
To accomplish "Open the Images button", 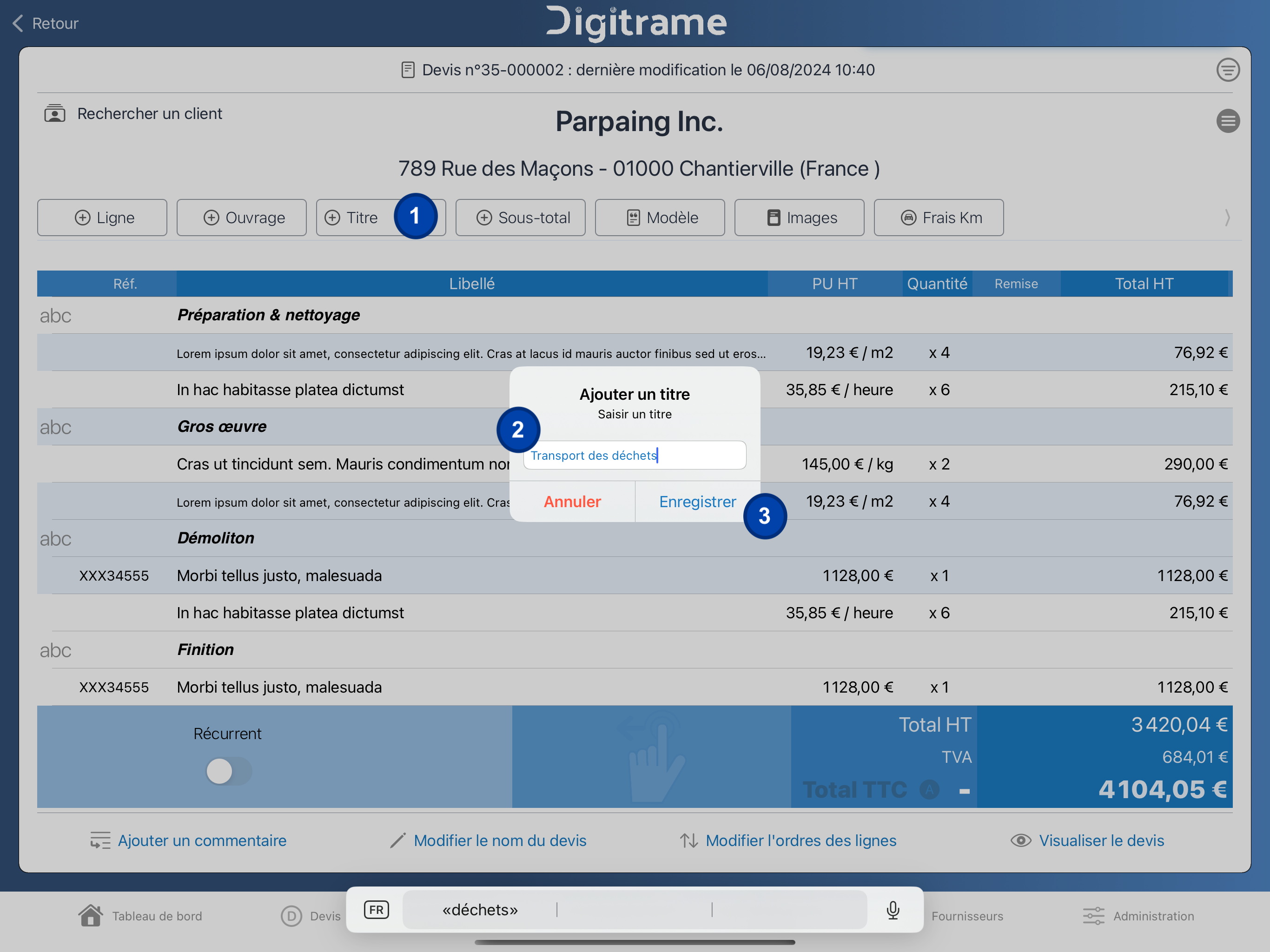I will (x=800, y=218).
